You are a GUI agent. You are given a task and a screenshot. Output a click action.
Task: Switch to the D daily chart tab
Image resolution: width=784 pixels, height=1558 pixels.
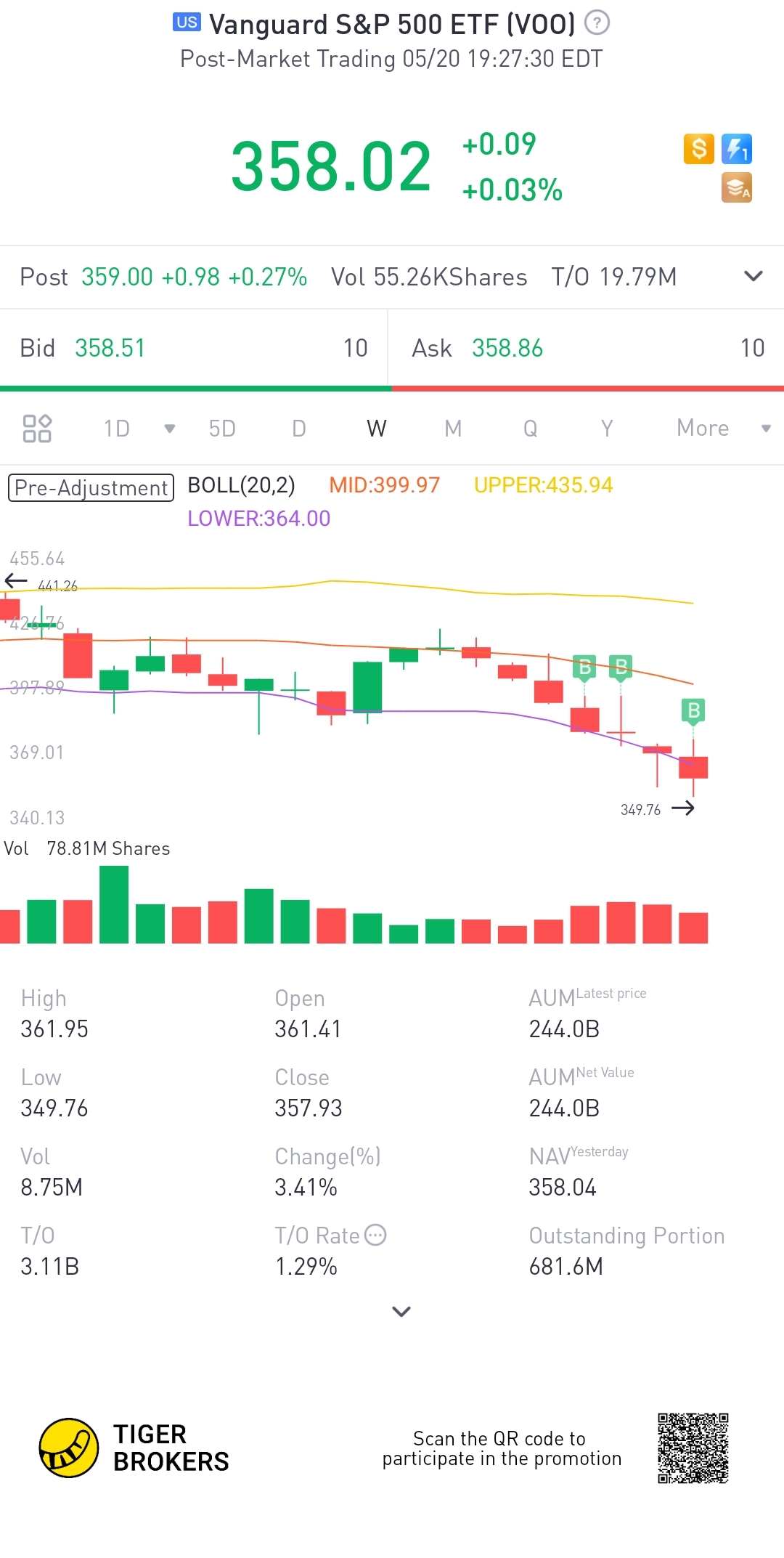[299, 429]
